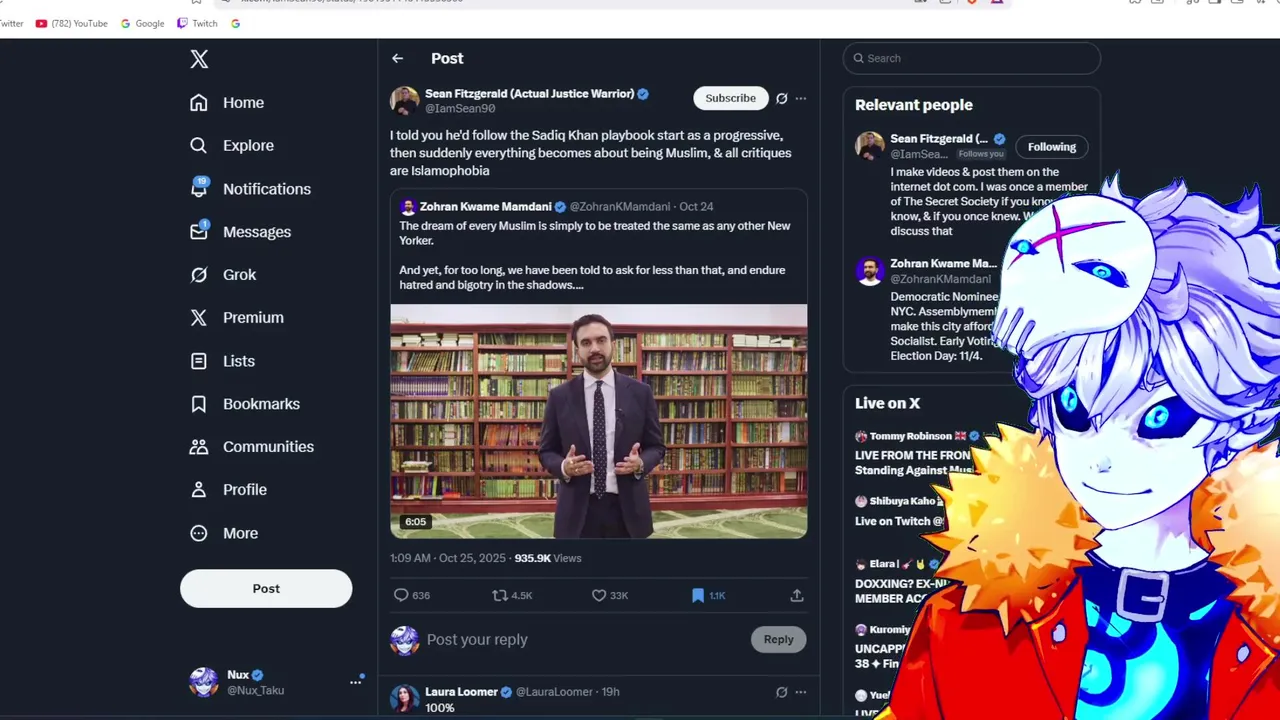The image size is (1280, 720).
Task: Go back using the arrow beside Post
Action: (398, 59)
